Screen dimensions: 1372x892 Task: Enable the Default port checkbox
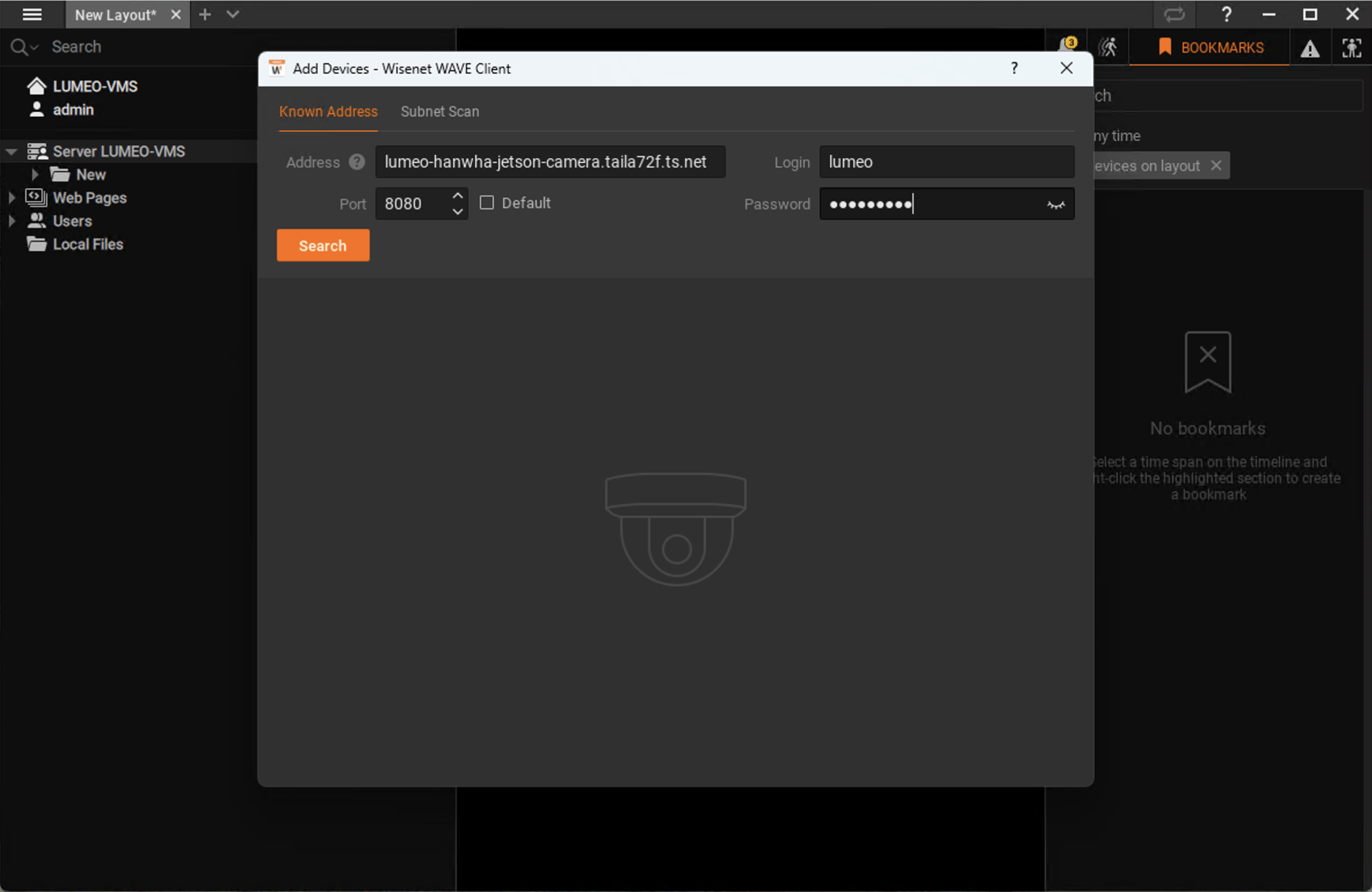[487, 203]
